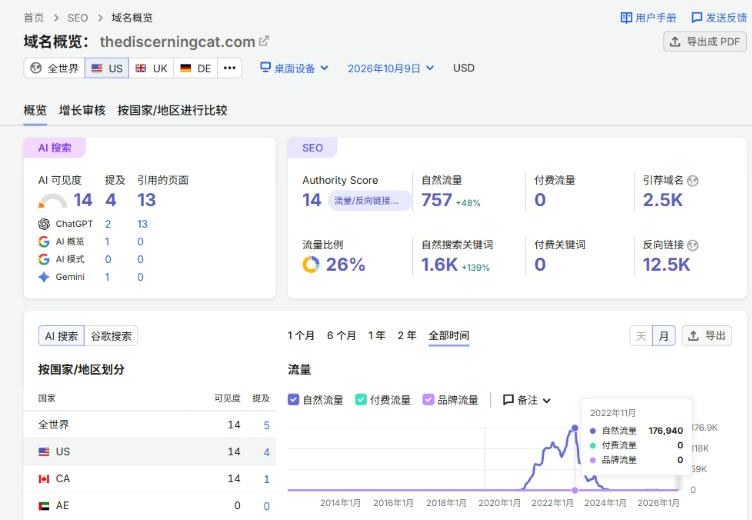This screenshot has height=520, width=752.
Task: Click the 2.5K referring domains value
Action: click(x=663, y=200)
